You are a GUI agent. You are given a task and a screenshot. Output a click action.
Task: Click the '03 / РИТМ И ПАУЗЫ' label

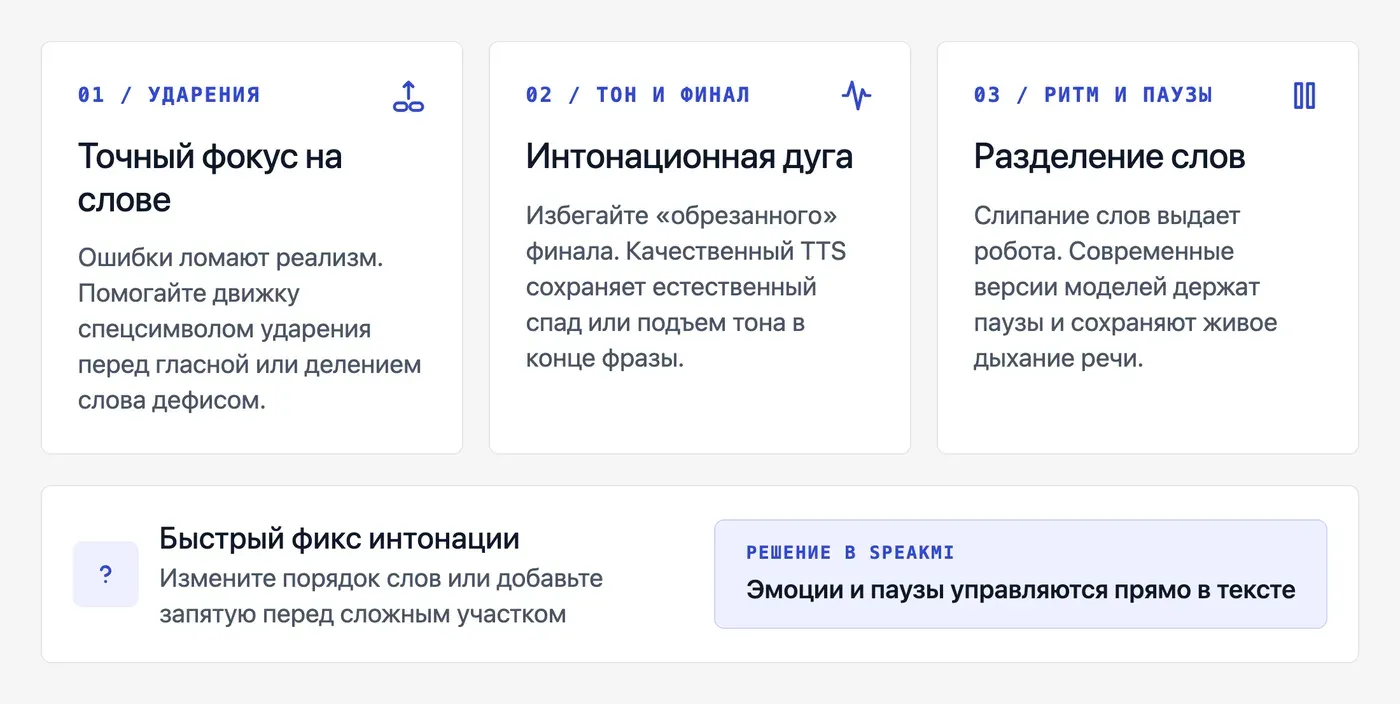[1093, 95]
